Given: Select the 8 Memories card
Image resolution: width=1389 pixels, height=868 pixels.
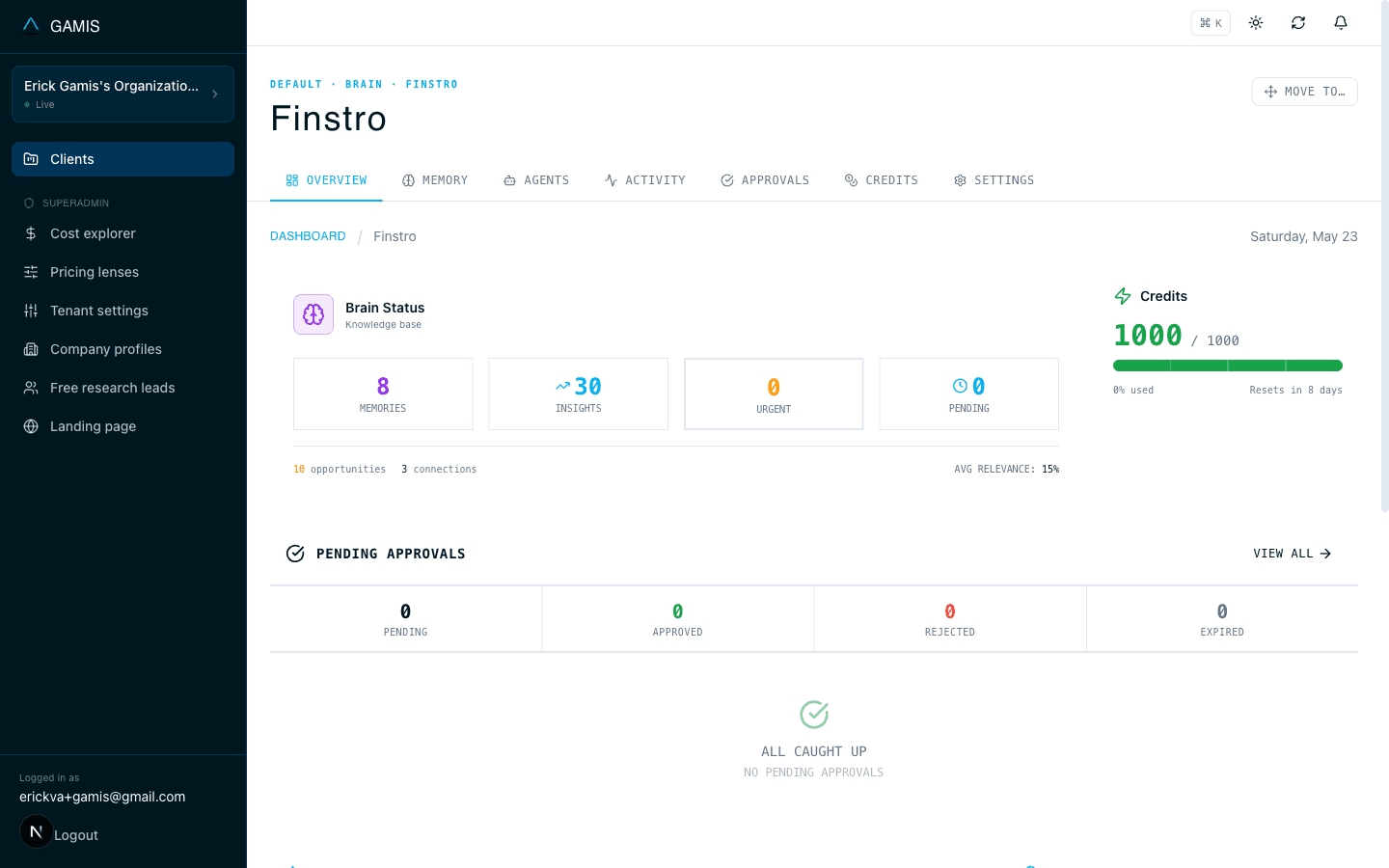Looking at the screenshot, I should click(x=383, y=393).
